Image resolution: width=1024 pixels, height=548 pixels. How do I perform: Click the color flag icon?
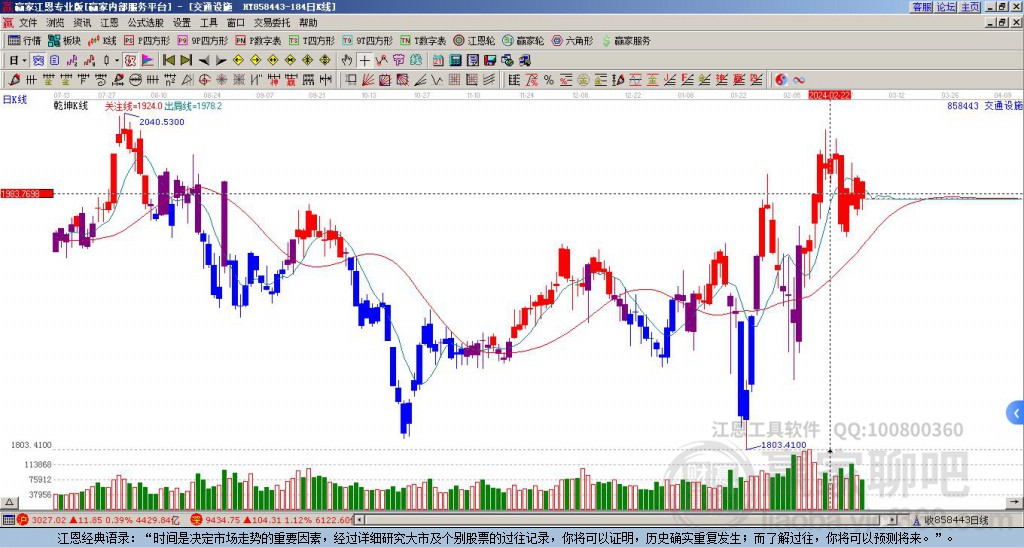[x=148, y=61]
